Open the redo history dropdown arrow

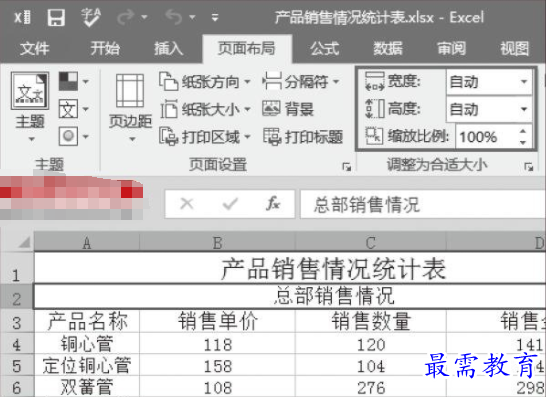[144, 17]
